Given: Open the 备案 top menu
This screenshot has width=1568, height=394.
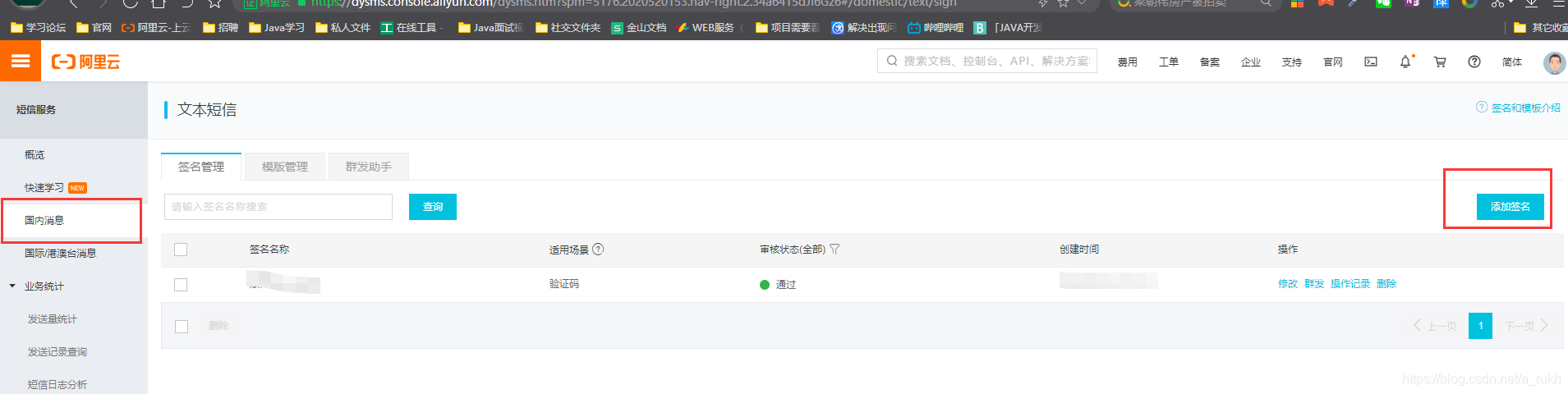Looking at the screenshot, I should pyautogui.click(x=1210, y=62).
